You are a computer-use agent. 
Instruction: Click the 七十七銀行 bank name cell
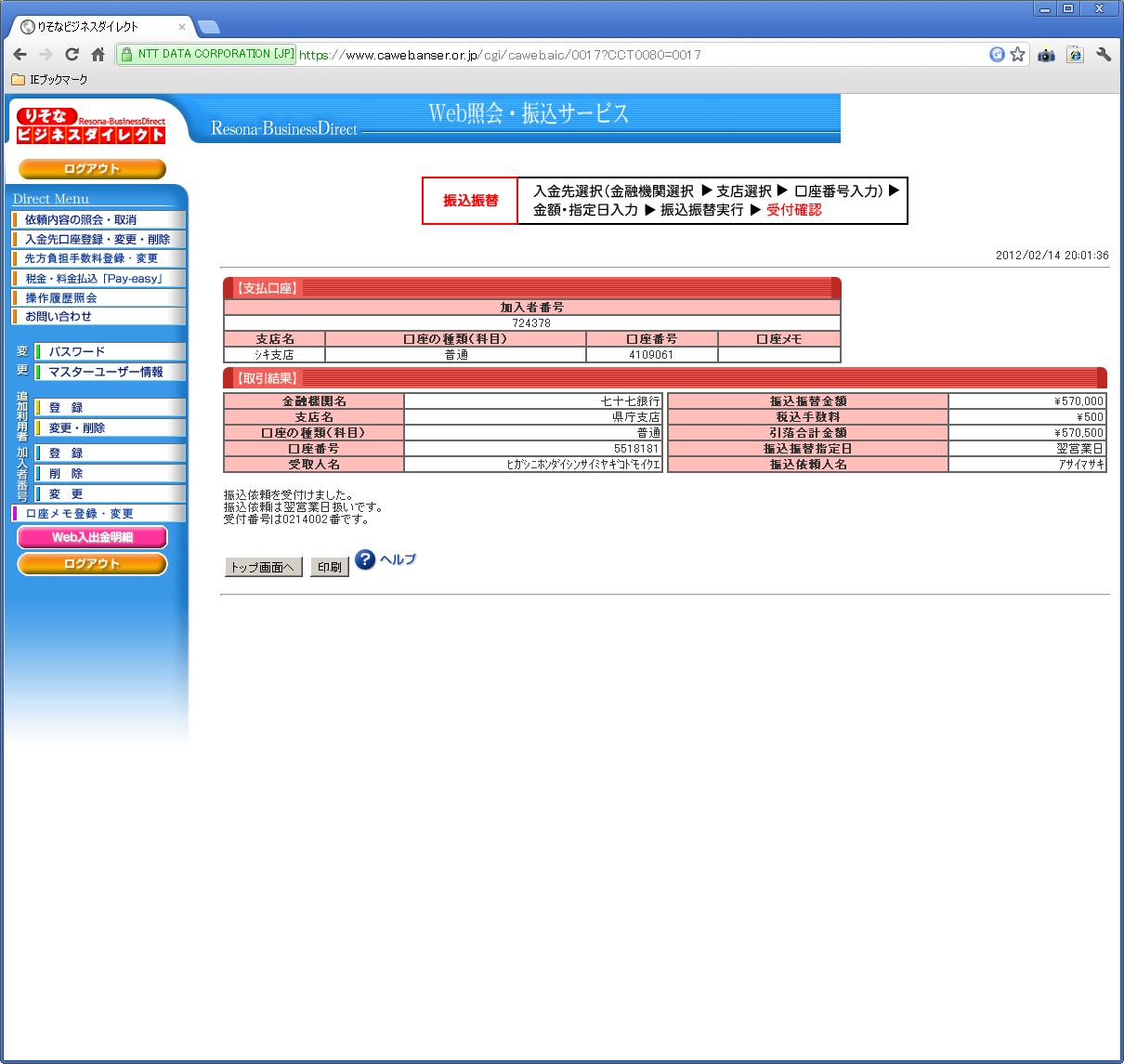[533, 401]
